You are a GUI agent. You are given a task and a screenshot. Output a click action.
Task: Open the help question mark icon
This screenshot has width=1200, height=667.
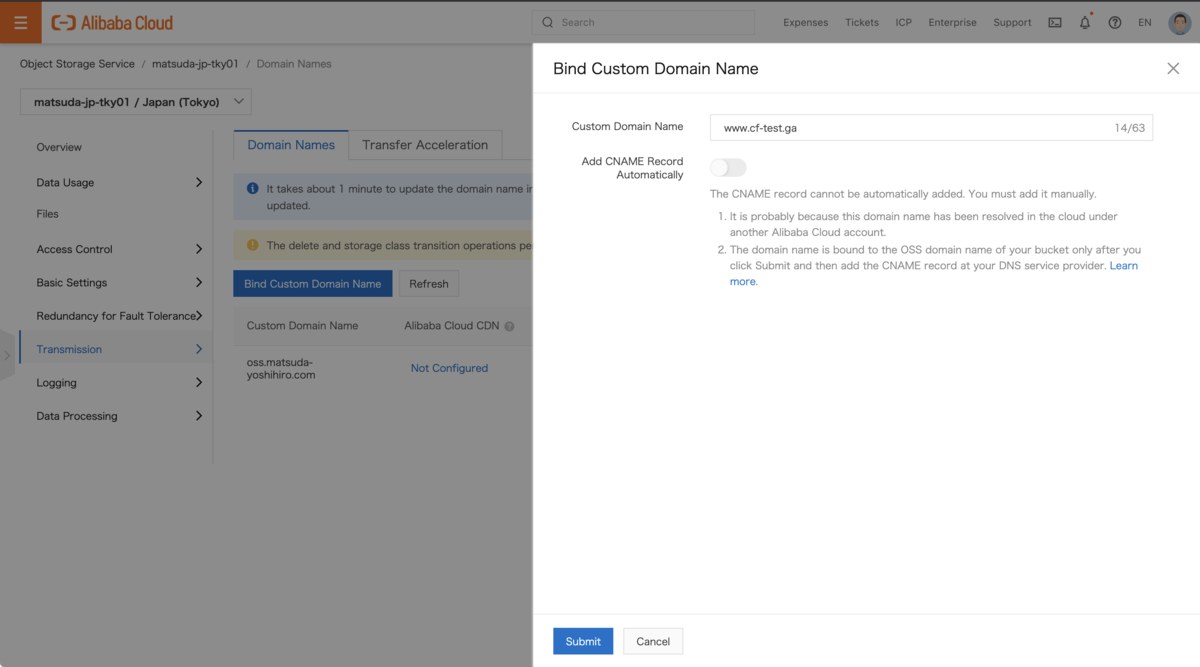point(1115,22)
